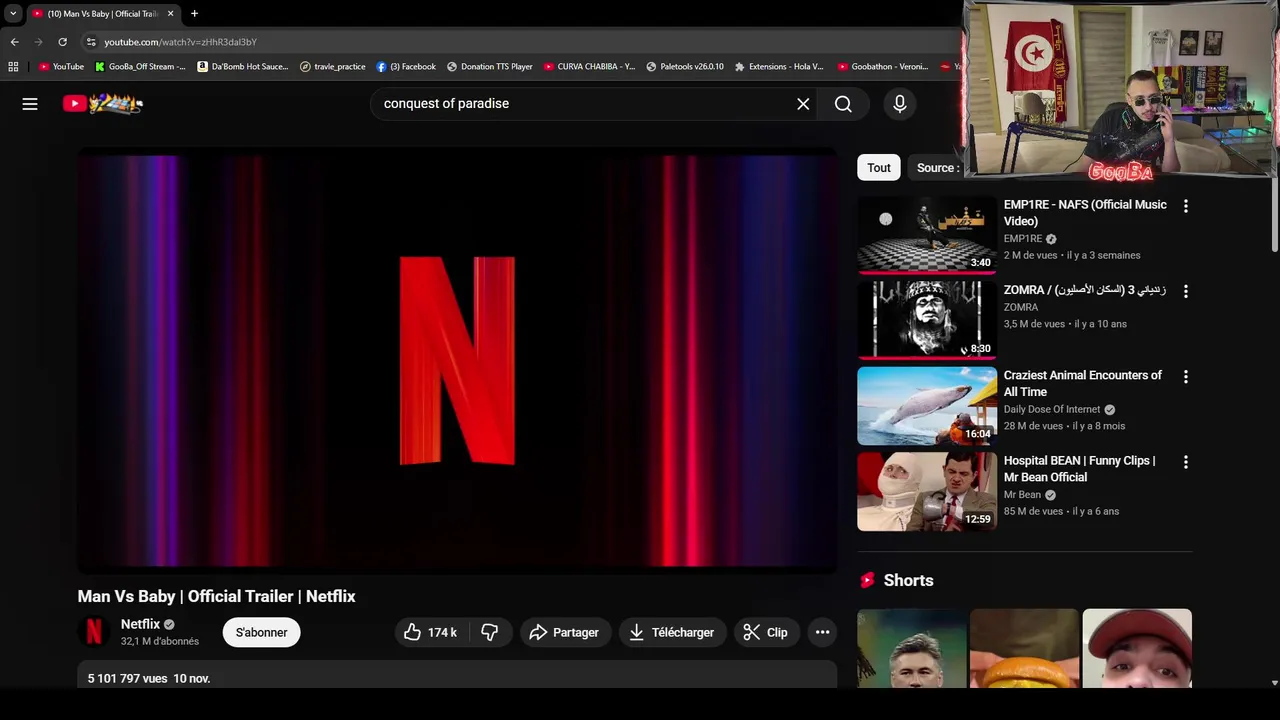Viewport: 1280px width, 720px height.
Task: Open options for EMP1RE - NAFS video
Action: click(1186, 206)
